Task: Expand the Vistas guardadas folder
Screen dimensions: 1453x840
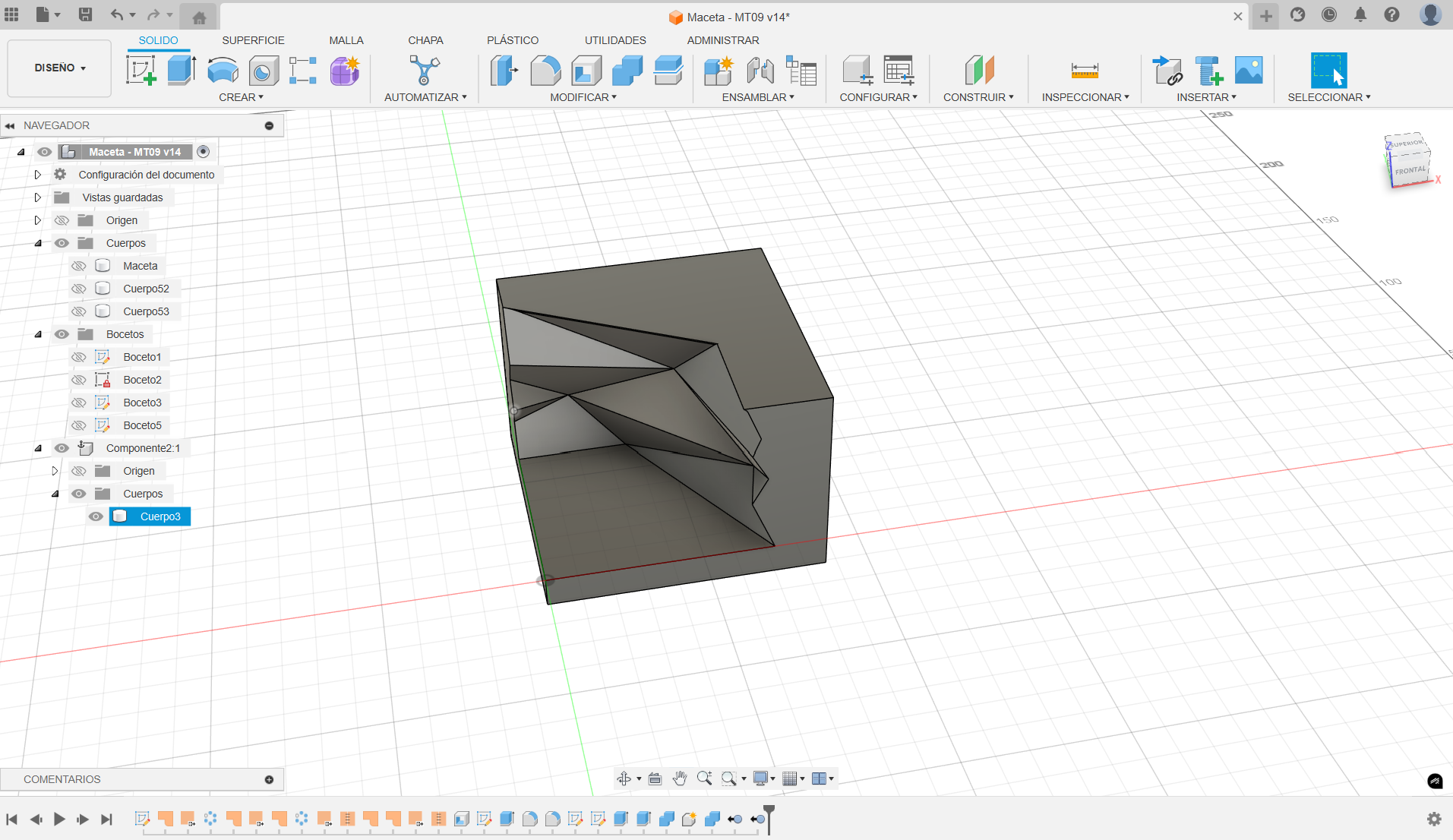Action: 37,197
